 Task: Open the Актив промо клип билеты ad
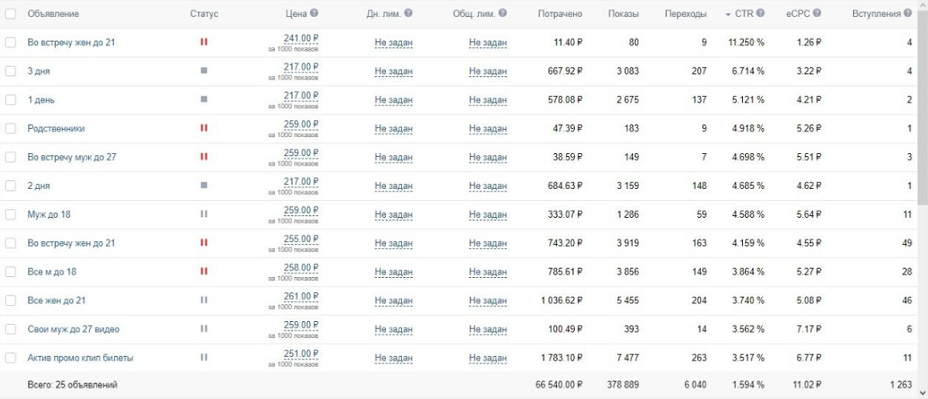pos(80,358)
